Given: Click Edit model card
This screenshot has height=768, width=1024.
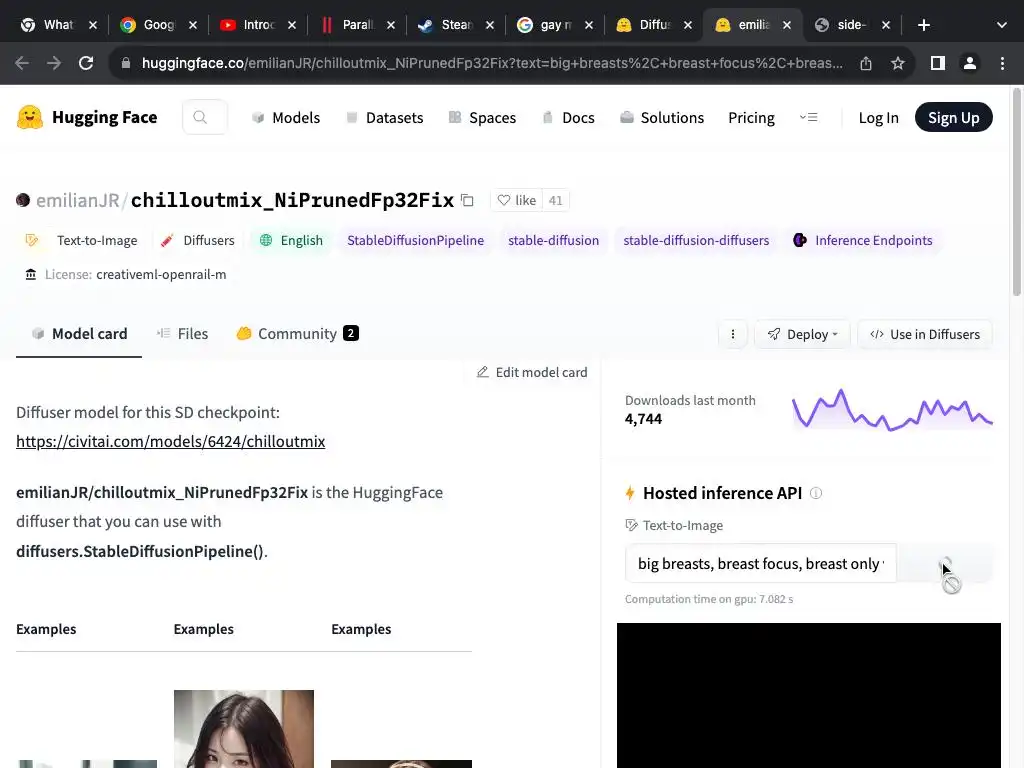Looking at the screenshot, I should 532,372.
